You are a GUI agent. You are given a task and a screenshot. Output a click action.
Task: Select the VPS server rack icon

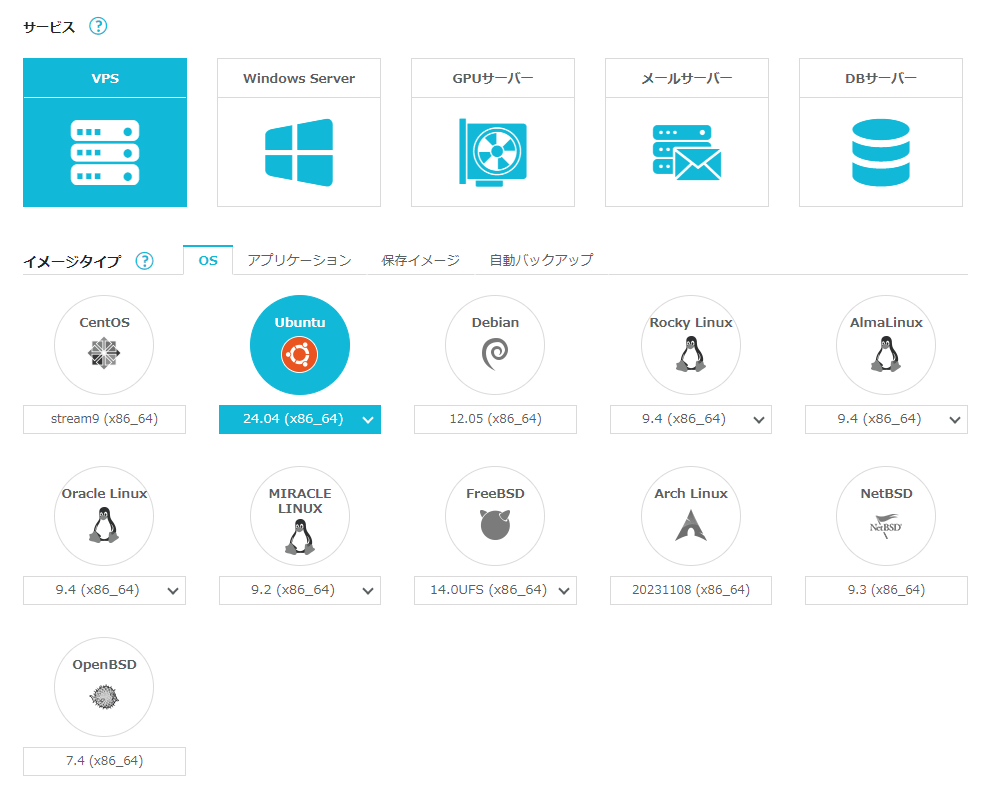[104, 153]
